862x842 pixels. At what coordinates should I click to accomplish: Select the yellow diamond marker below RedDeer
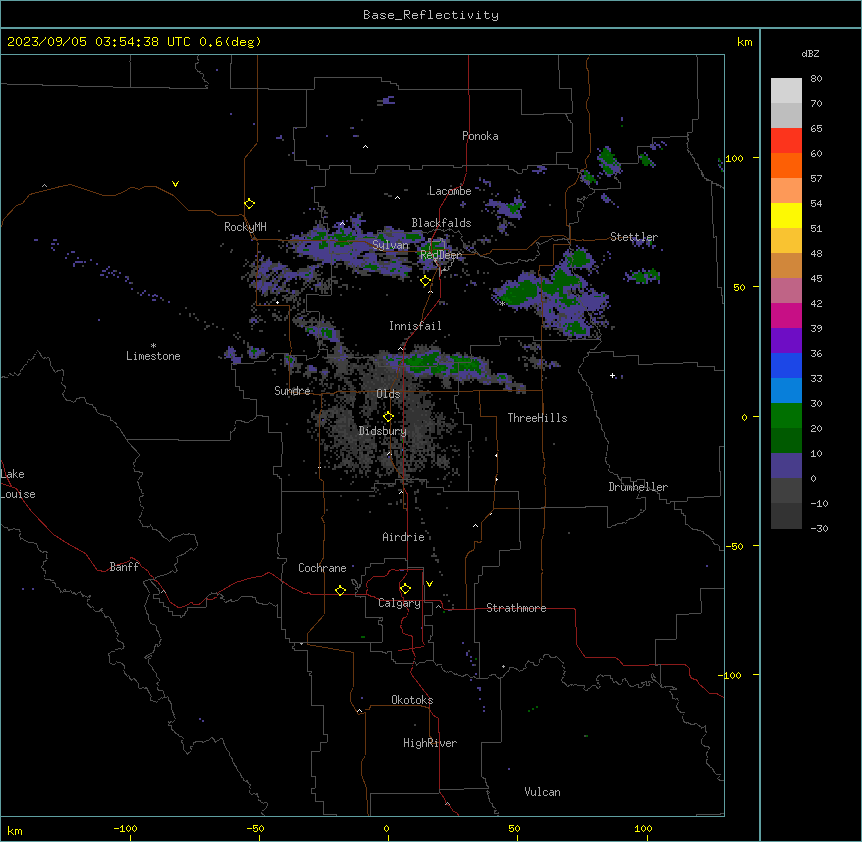click(426, 281)
